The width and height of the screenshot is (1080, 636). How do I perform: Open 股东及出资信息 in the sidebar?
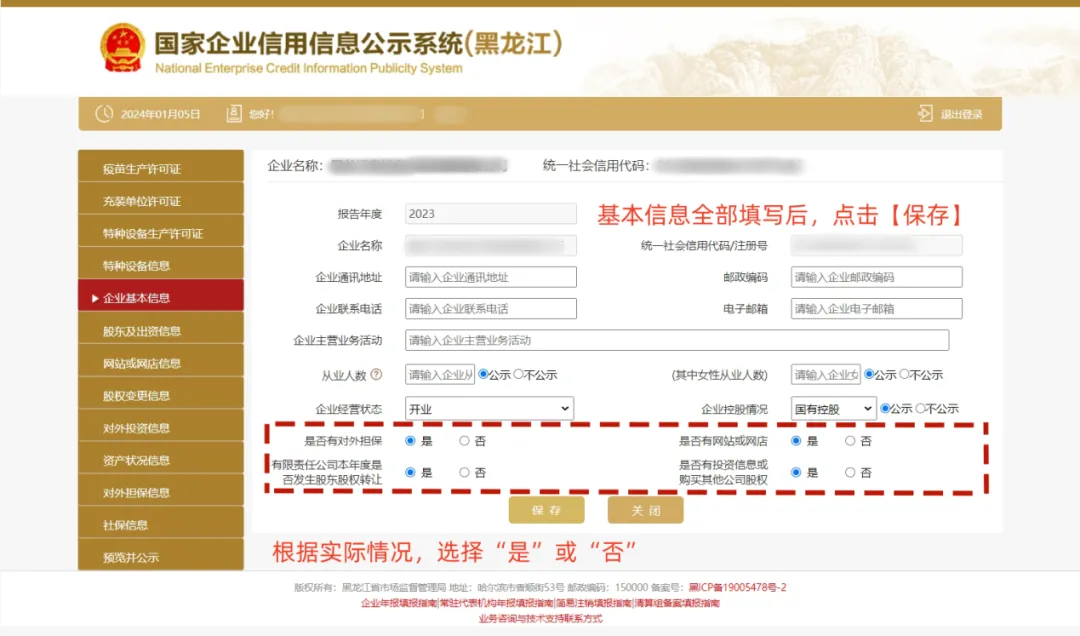(161, 331)
